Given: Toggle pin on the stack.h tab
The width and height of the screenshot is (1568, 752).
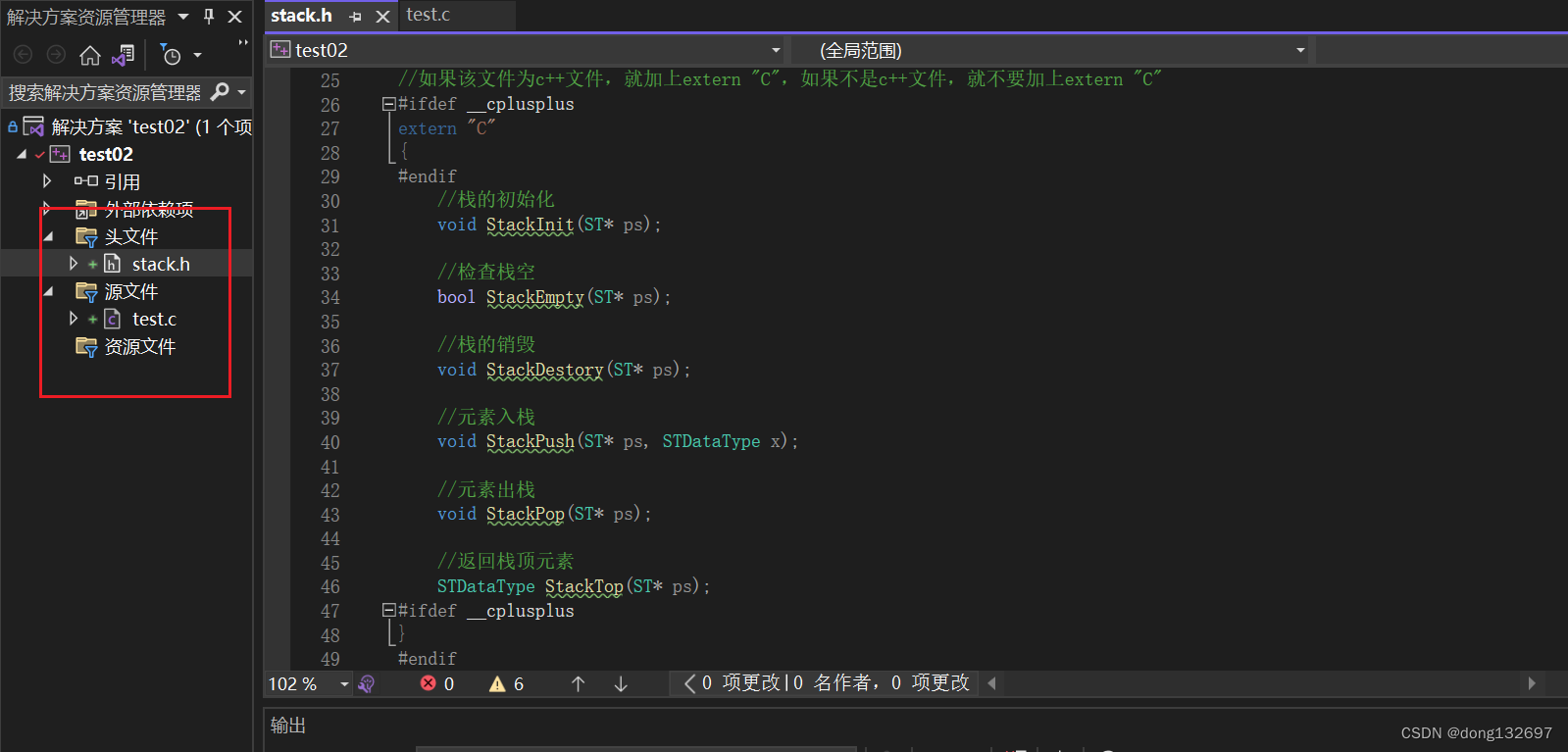Looking at the screenshot, I should [355, 17].
